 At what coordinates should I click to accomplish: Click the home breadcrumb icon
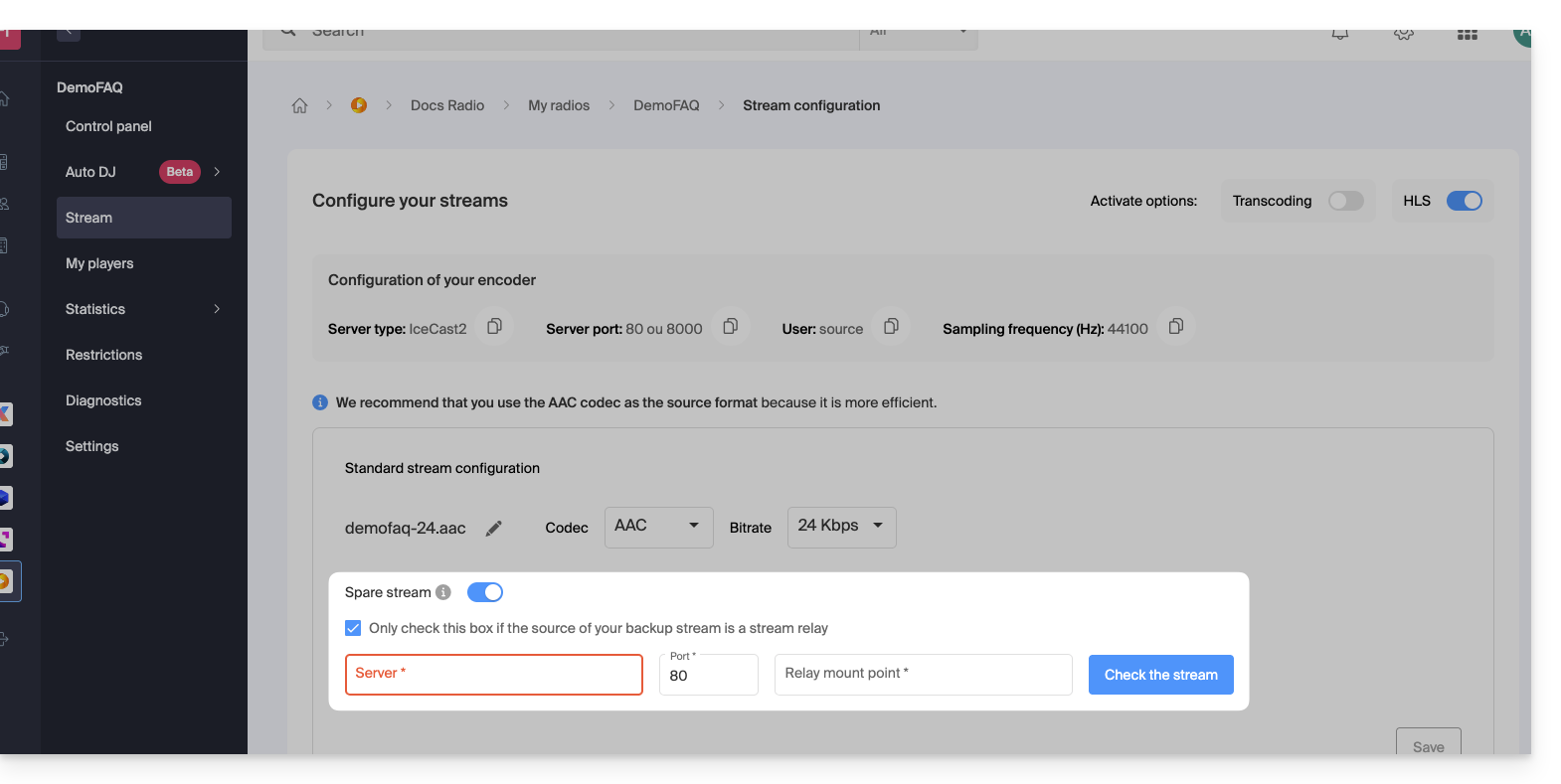pos(299,105)
